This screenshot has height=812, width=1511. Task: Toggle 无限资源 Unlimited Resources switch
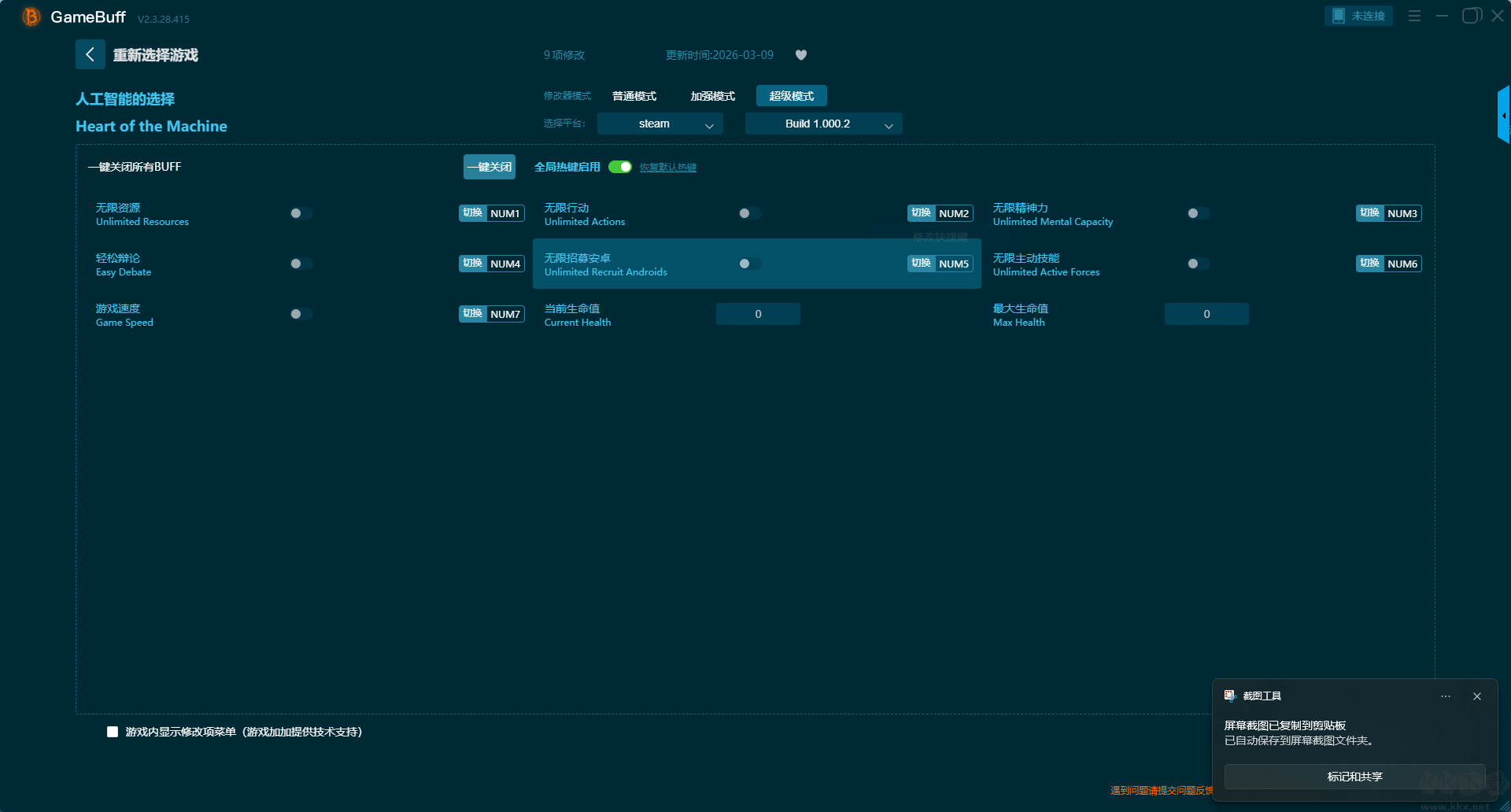point(301,213)
